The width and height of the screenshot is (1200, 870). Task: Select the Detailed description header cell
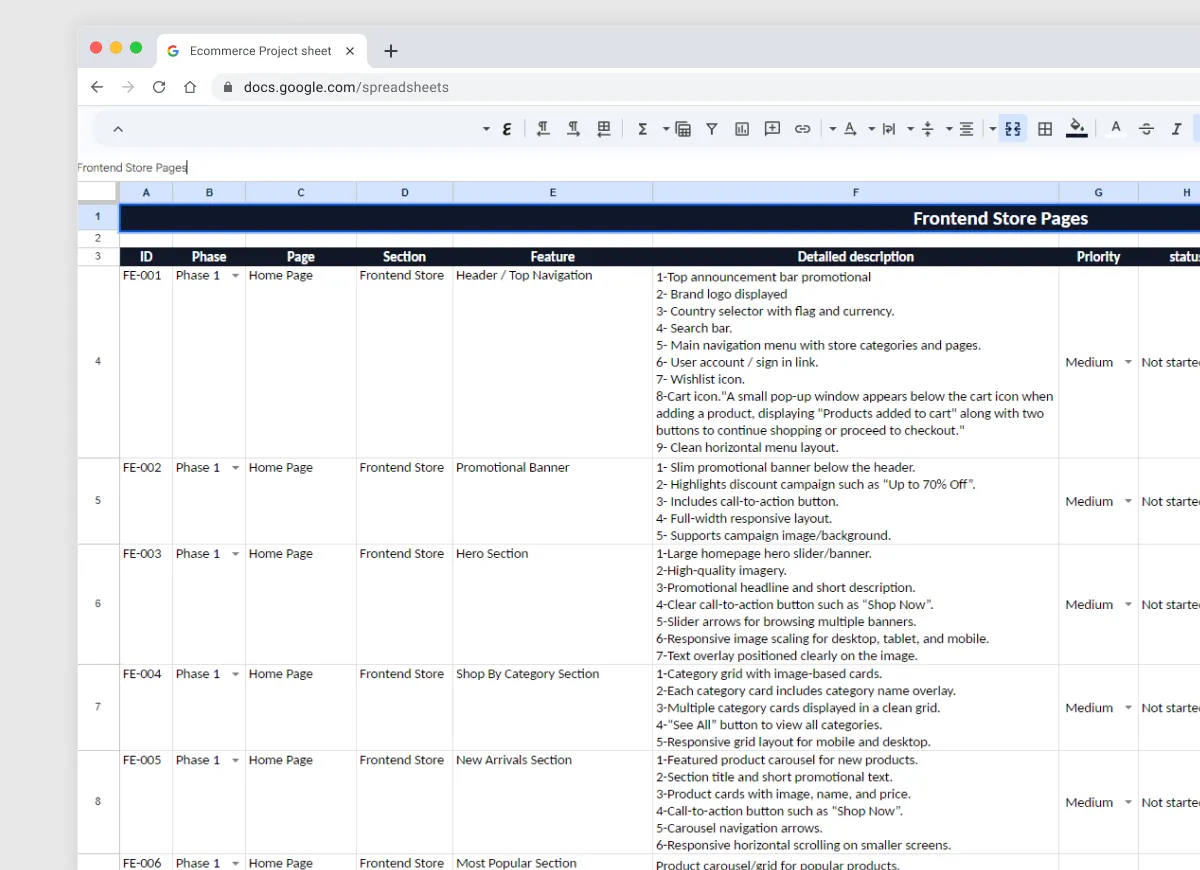[x=856, y=257]
